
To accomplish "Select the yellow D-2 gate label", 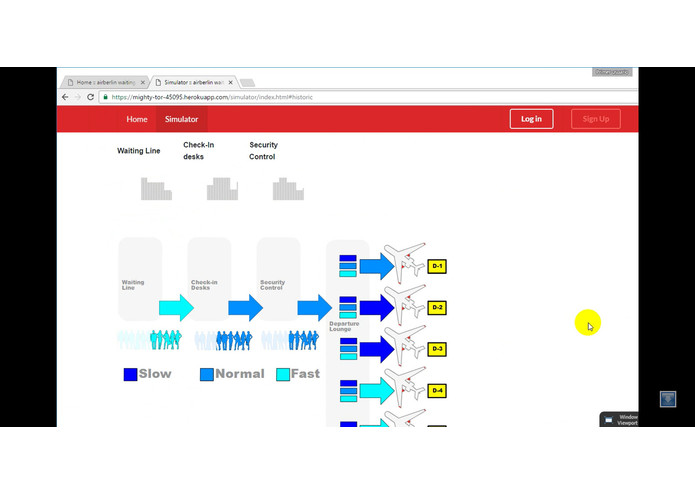I will pyautogui.click(x=437, y=307).
